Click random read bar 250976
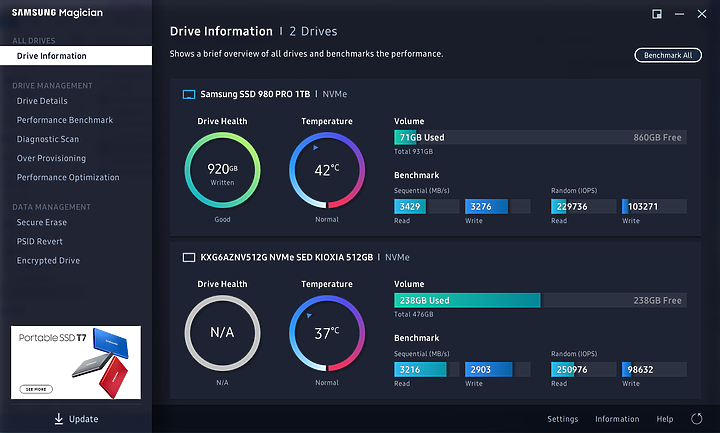Screen dimensions: 720x433 pyautogui.click(x=584, y=370)
